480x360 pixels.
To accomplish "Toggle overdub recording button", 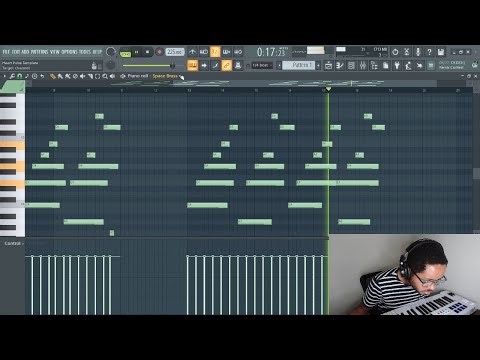I will [227, 52].
